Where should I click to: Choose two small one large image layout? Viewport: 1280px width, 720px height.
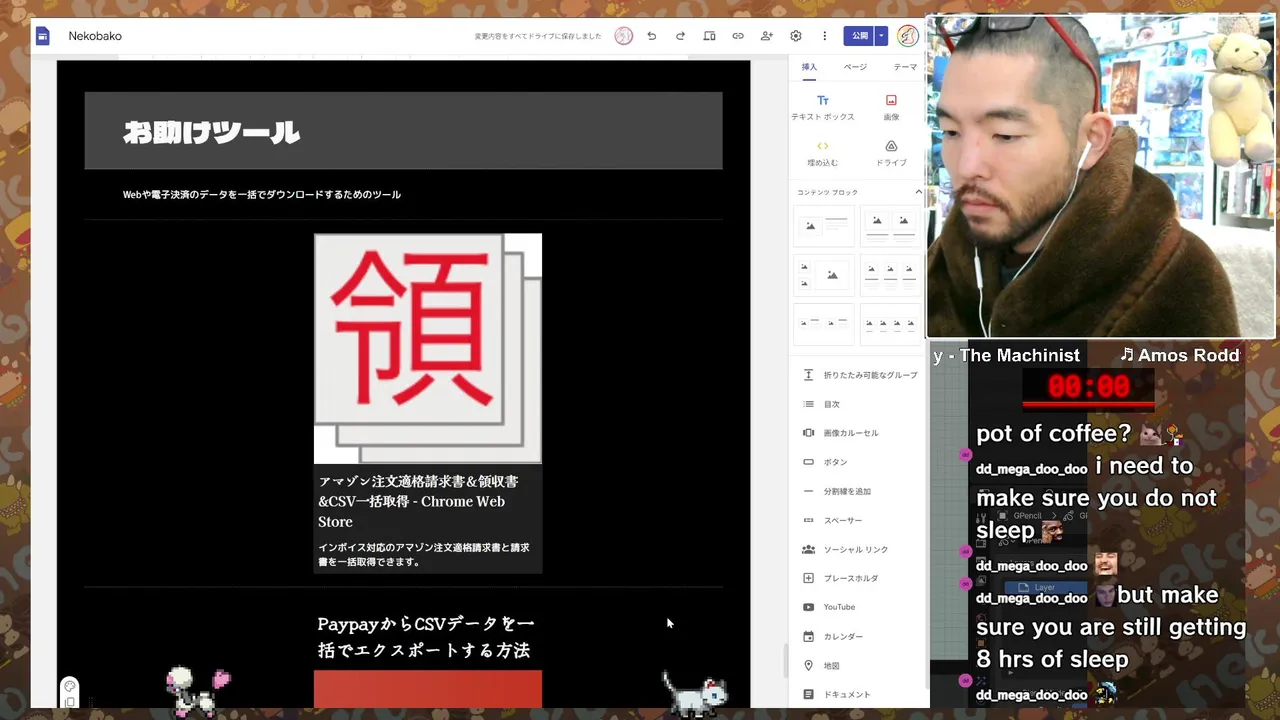pos(824,275)
